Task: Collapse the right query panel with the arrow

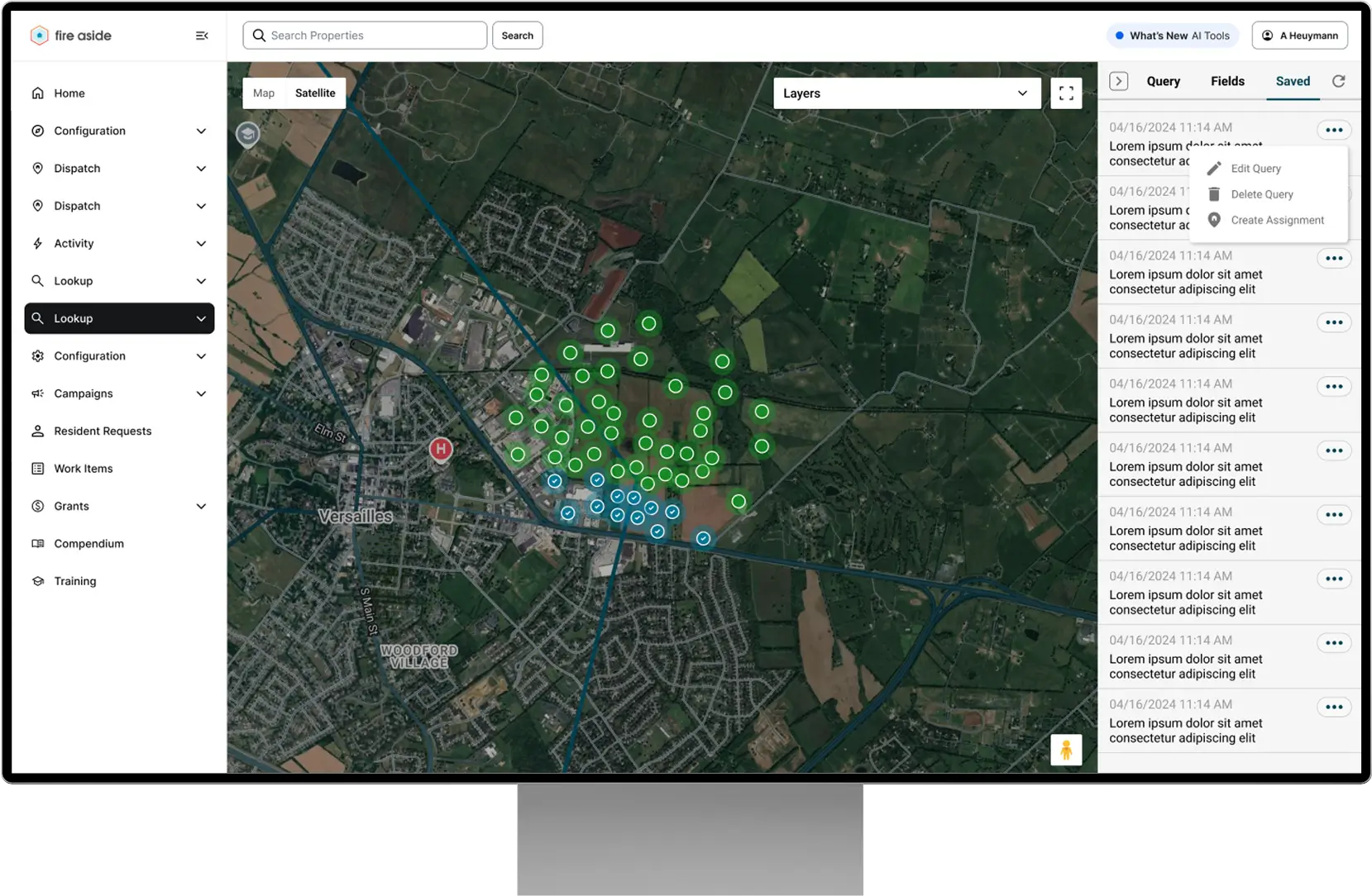Action: pos(1119,81)
